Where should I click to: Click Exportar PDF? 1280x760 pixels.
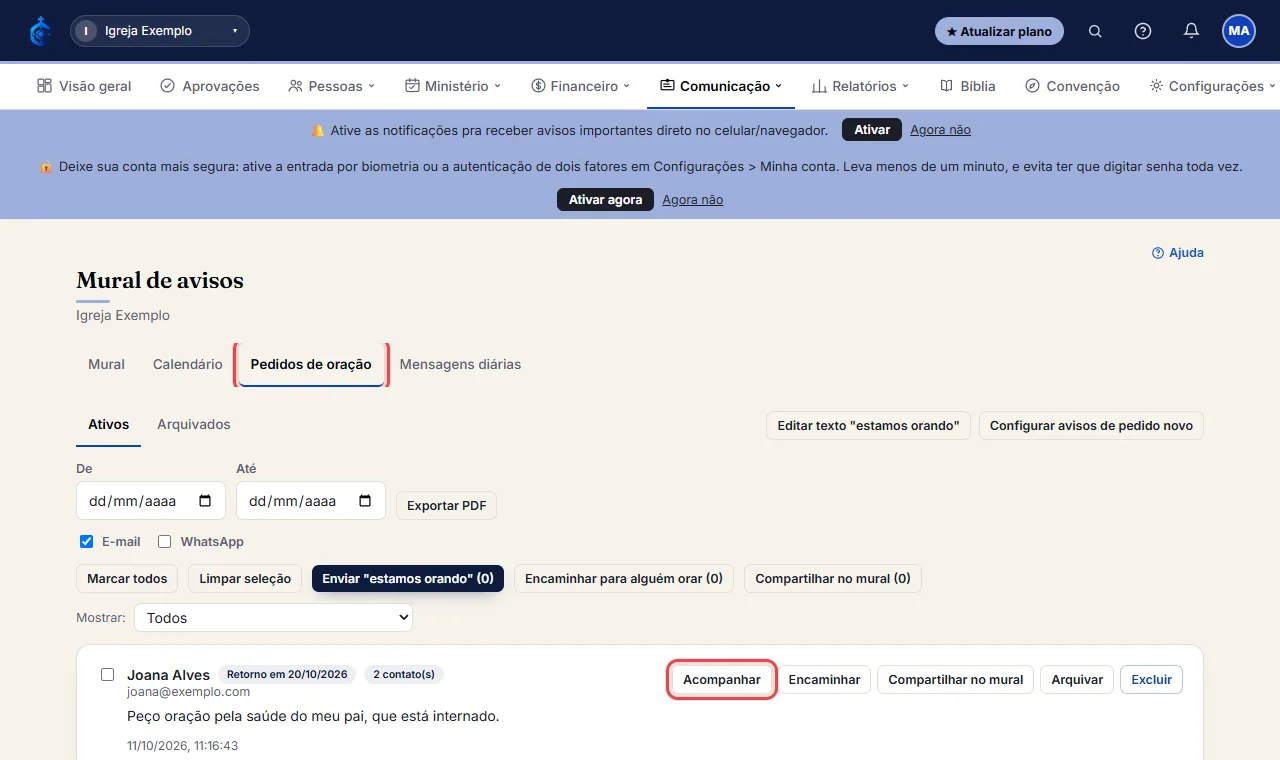(446, 505)
